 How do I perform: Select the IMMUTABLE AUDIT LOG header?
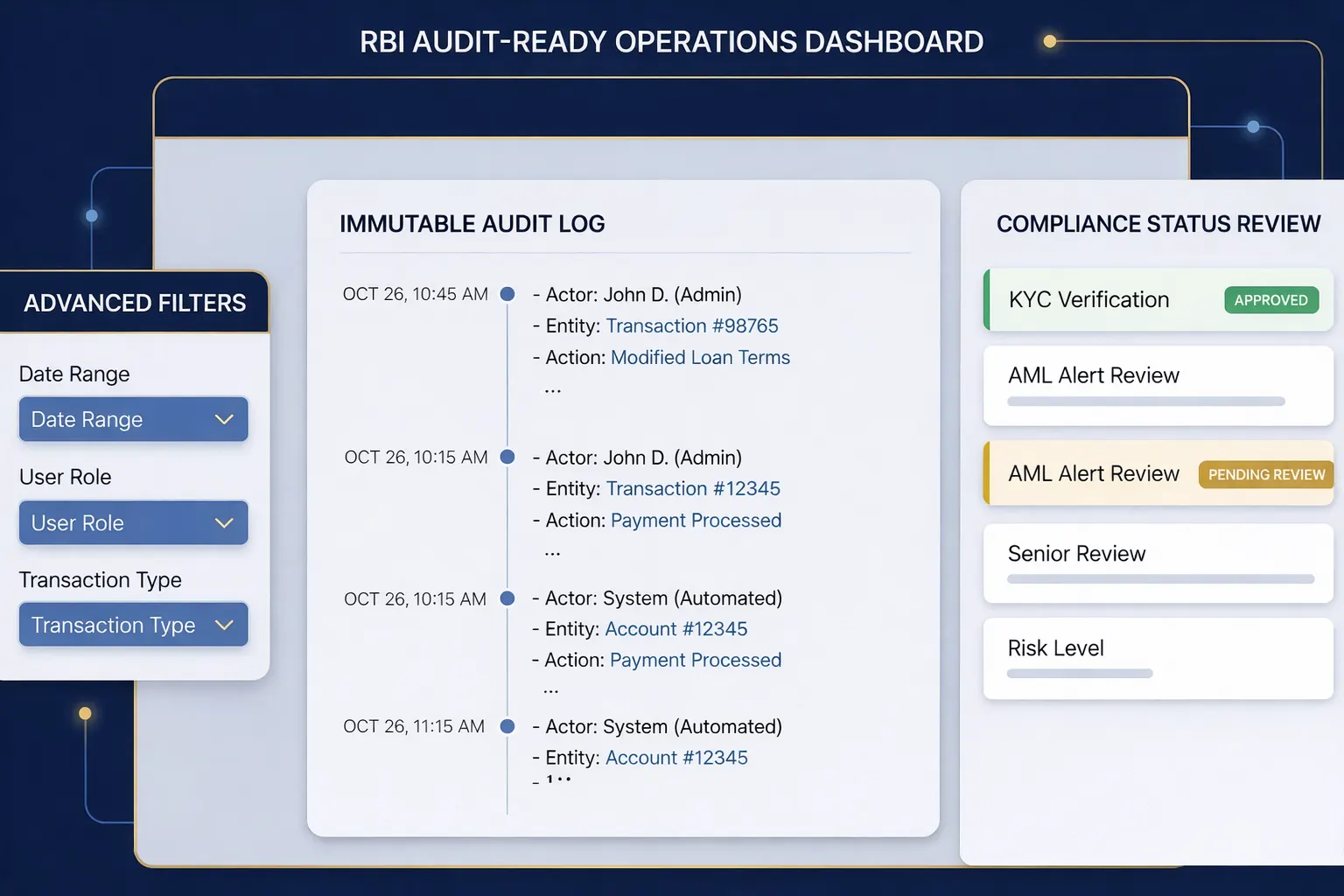click(472, 224)
